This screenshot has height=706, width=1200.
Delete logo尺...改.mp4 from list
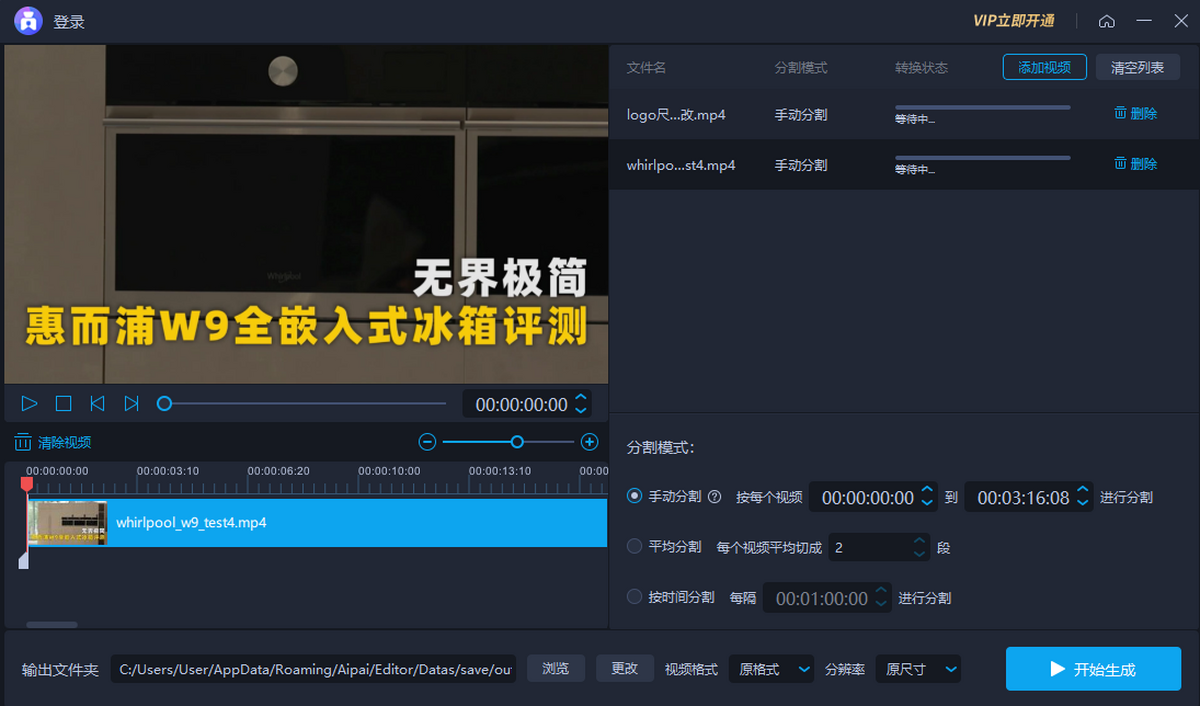(x=1136, y=114)
